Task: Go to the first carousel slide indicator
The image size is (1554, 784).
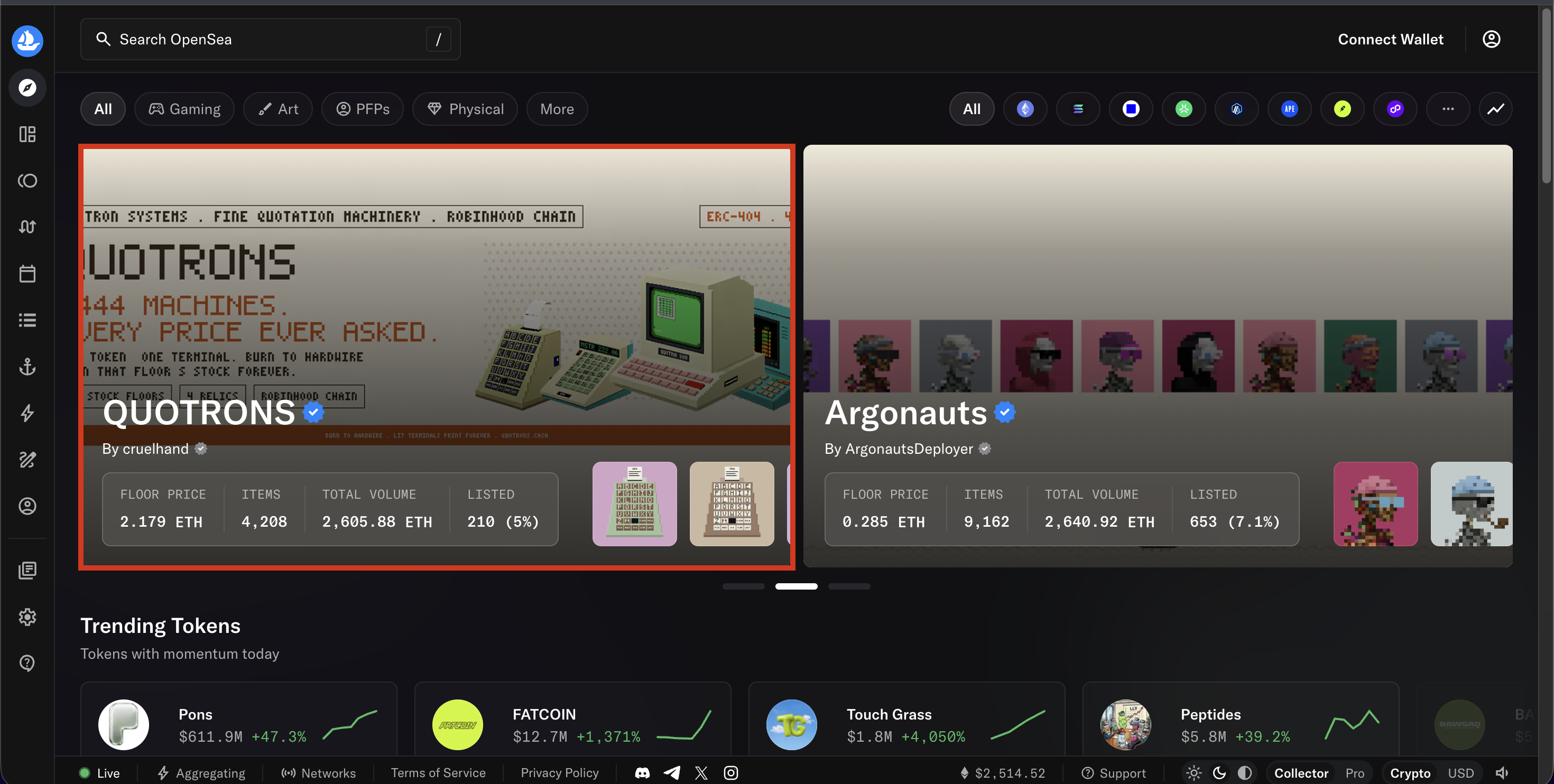Action: click(x=743, y=586)
